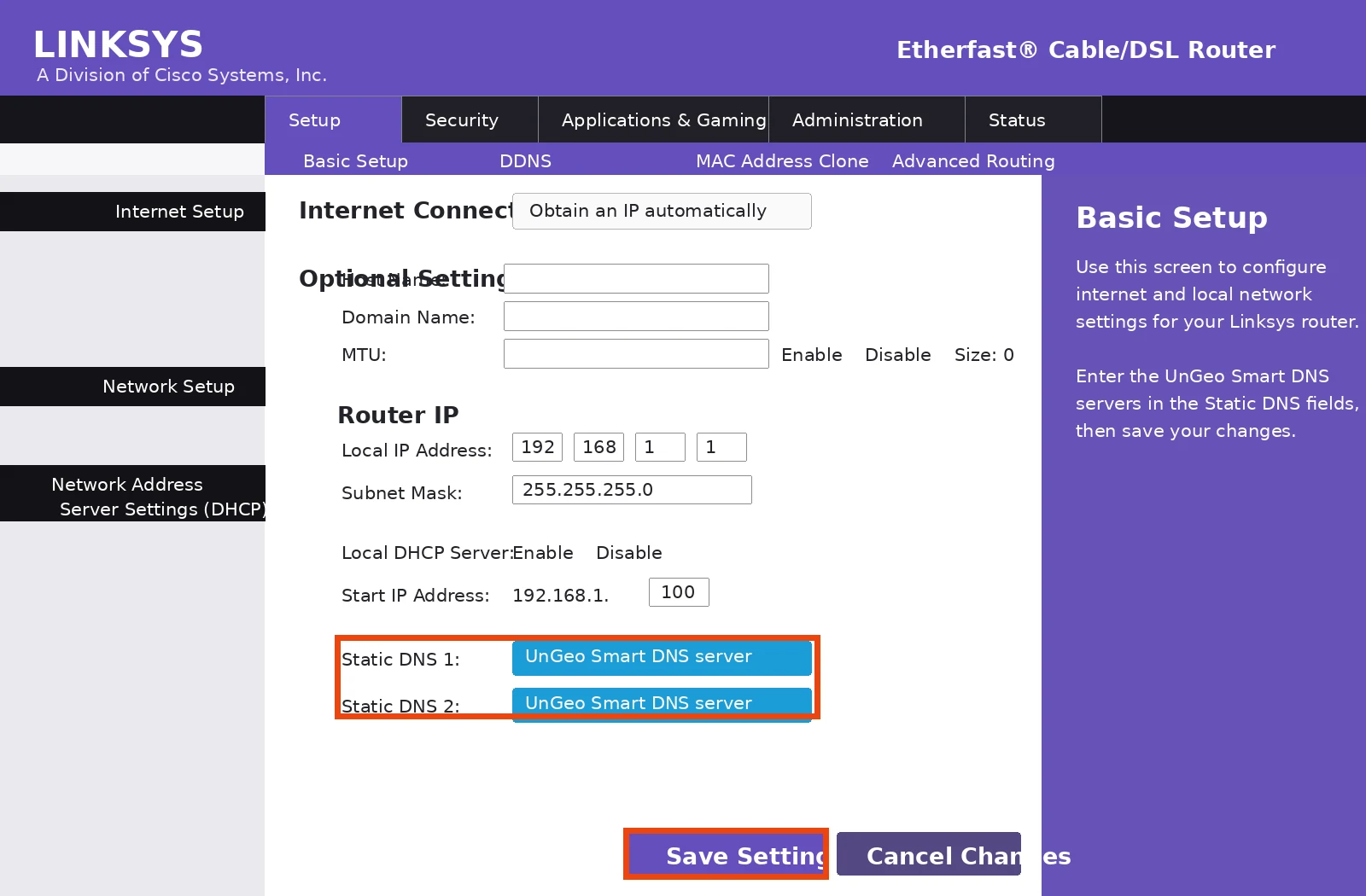Click the Host Name input field
Viewport: 1366px width, 896px height.
636,278
